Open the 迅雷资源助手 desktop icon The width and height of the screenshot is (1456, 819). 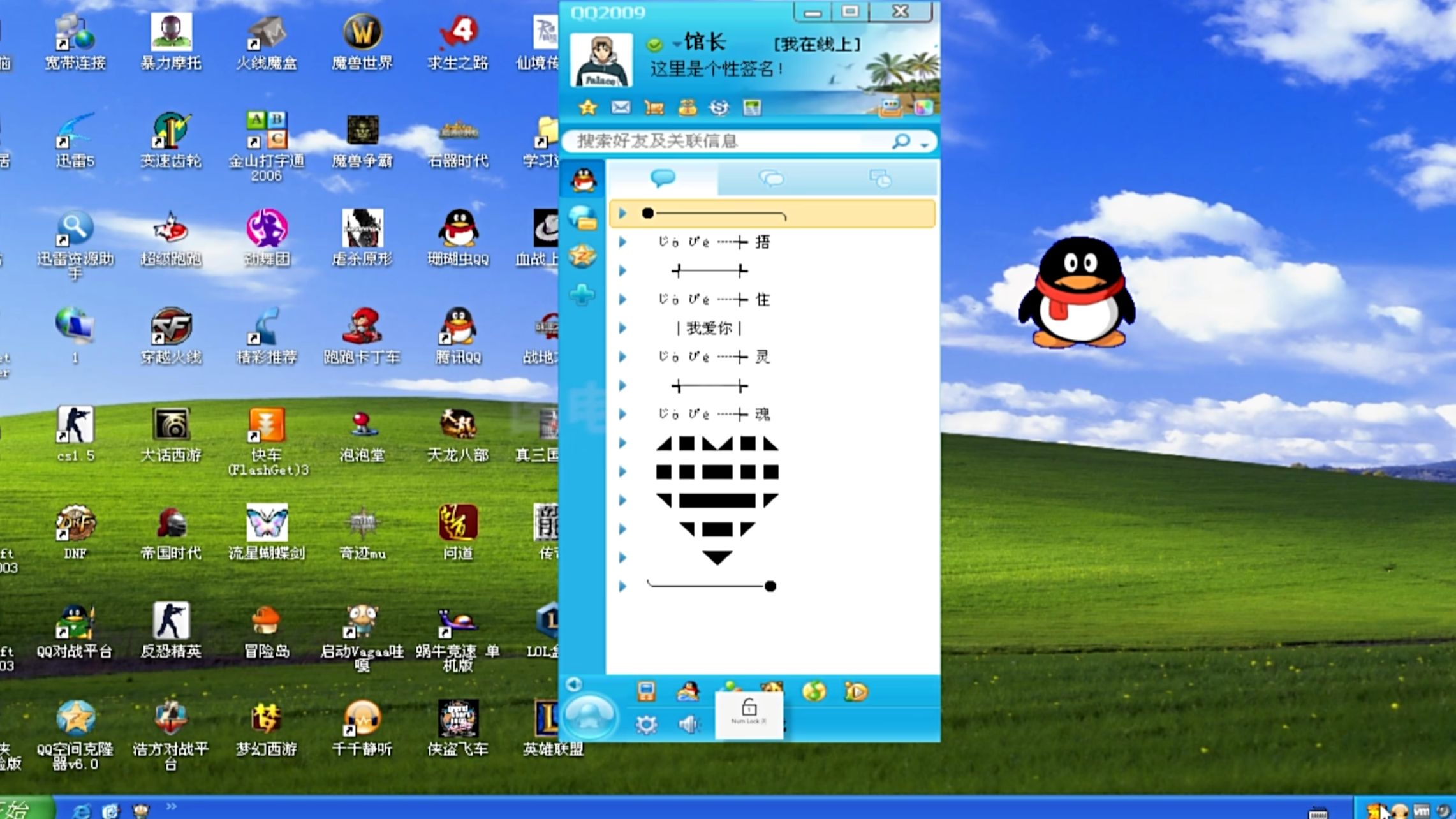pyautogui.click(x=75, y=246)
